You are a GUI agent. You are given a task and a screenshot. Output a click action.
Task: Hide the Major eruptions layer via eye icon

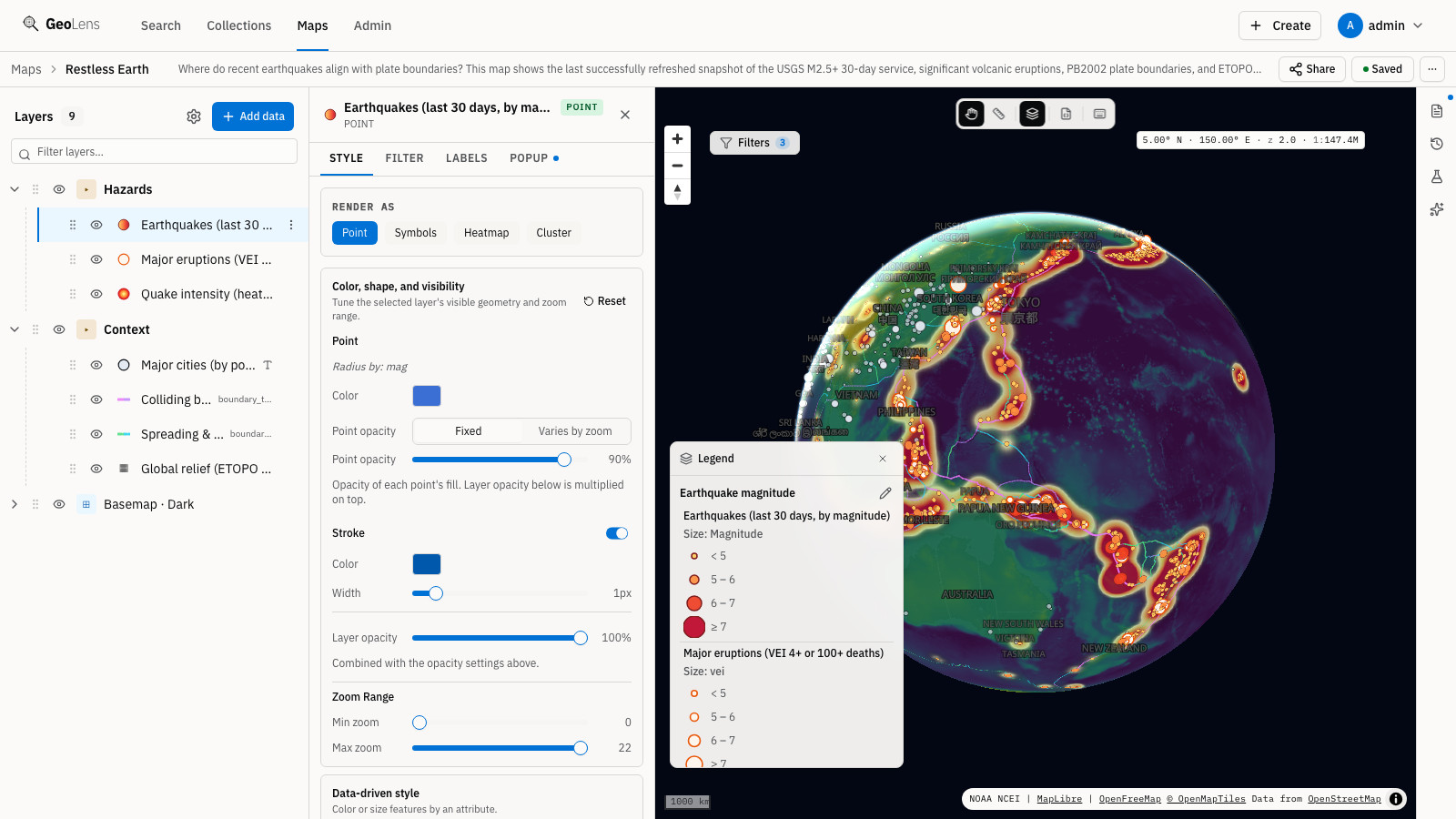click(x=96, y=259)
